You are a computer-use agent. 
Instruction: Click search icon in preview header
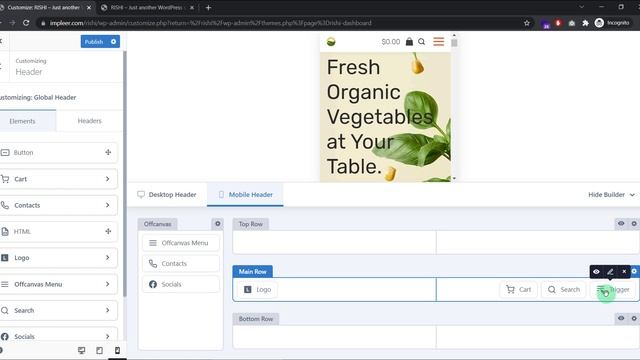pos(422,42)
